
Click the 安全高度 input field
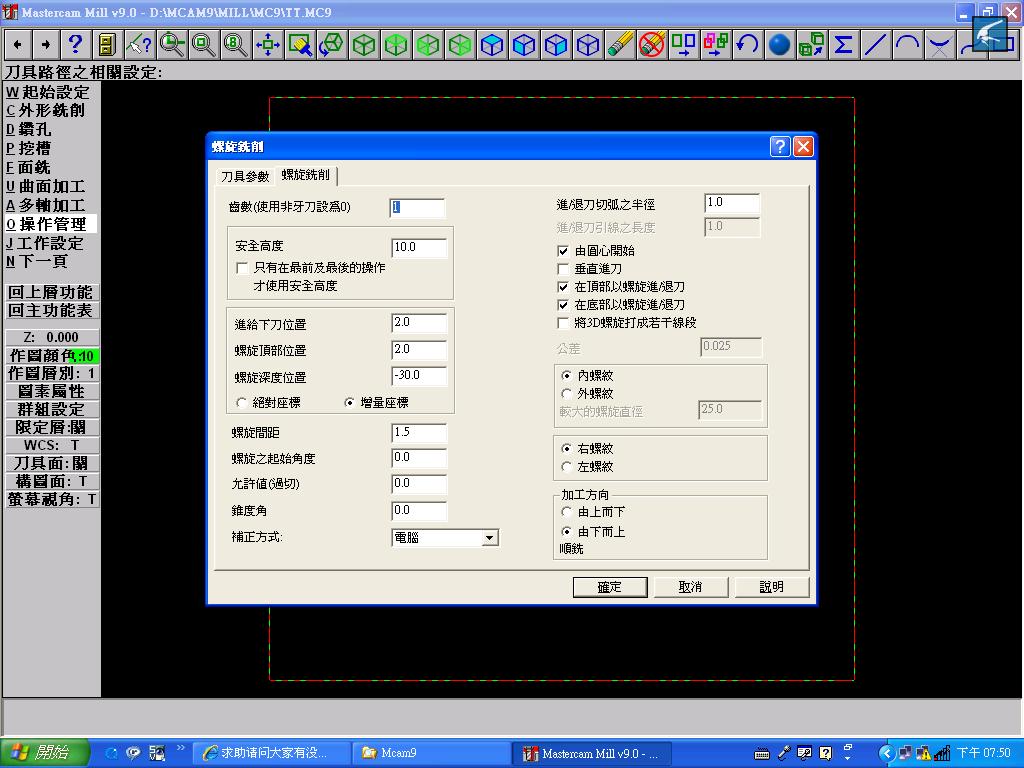pos(419,247)
